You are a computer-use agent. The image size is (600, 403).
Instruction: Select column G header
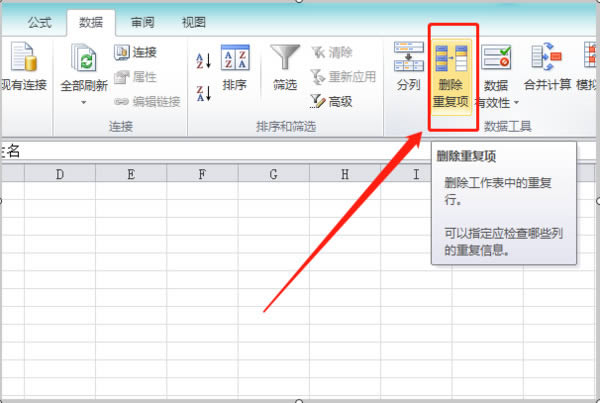click(x=273, y=175)
